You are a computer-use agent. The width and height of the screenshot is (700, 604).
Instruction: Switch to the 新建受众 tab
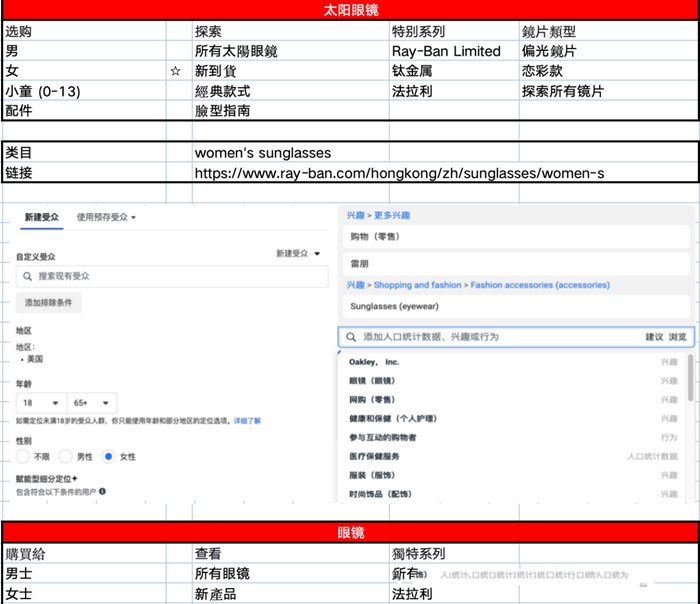click(x=42, y=217)
